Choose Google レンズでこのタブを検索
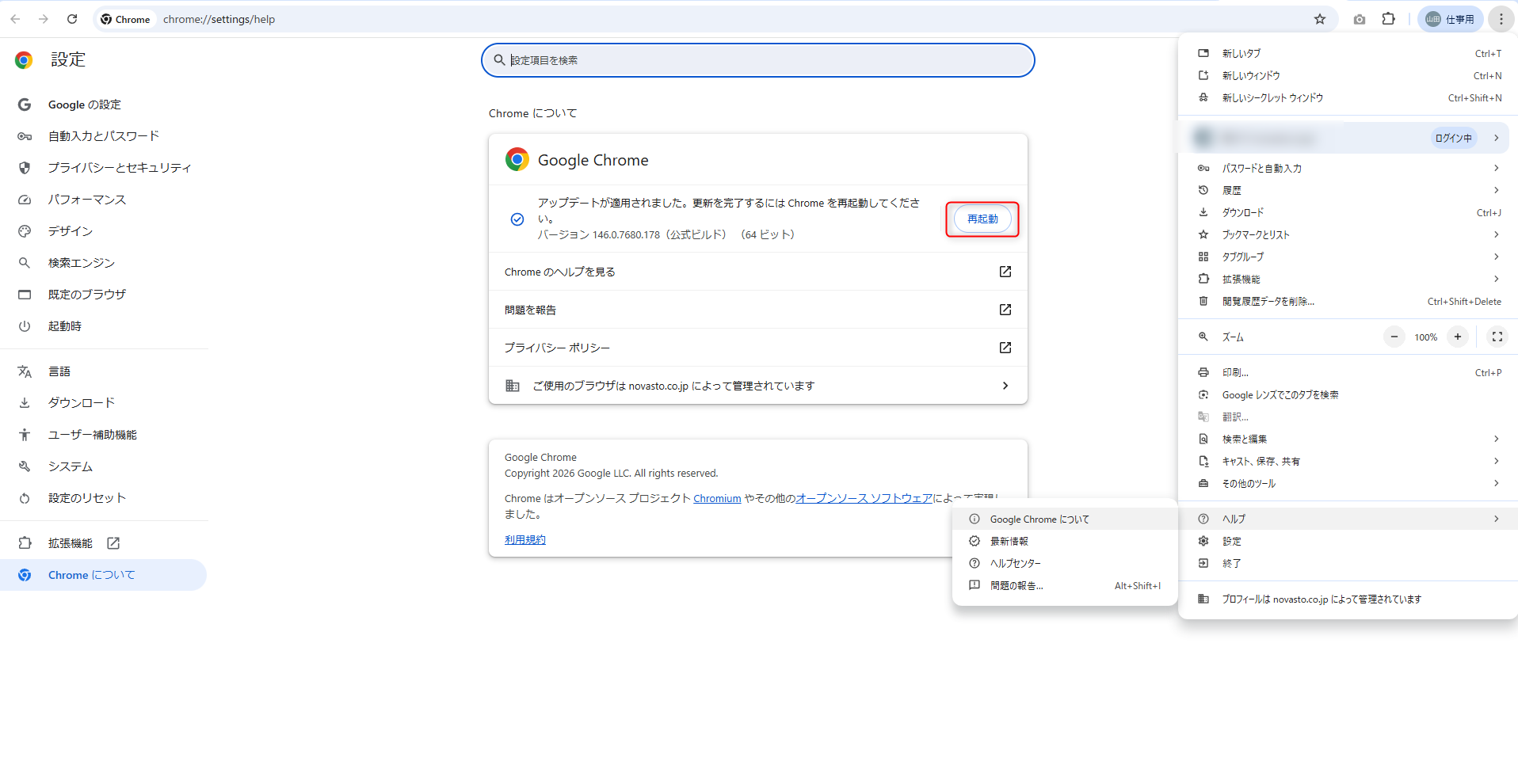Image resolution: width=1518 pixels, height=784 pixels. [x=1348, y=394]
